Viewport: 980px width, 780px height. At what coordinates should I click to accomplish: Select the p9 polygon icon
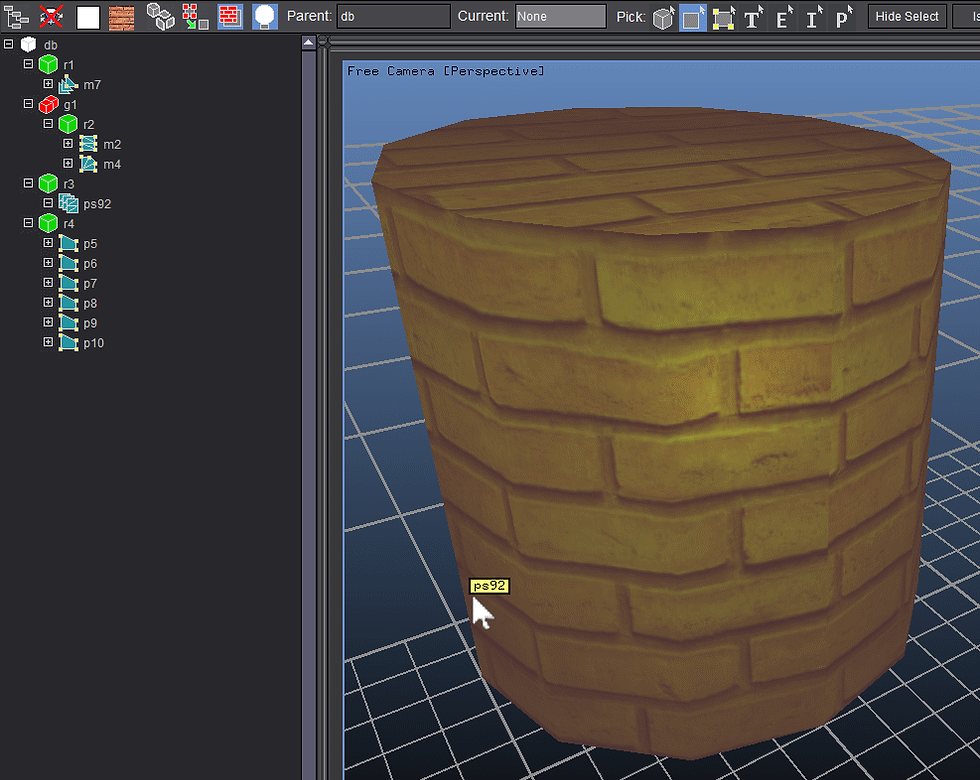pos(68,323)
